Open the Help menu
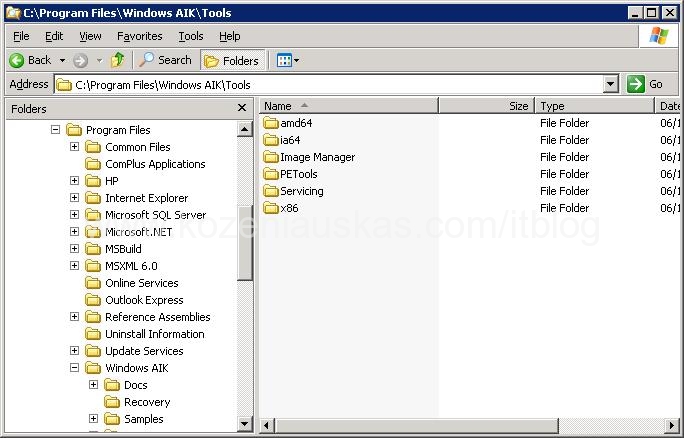 coord(229,36)
